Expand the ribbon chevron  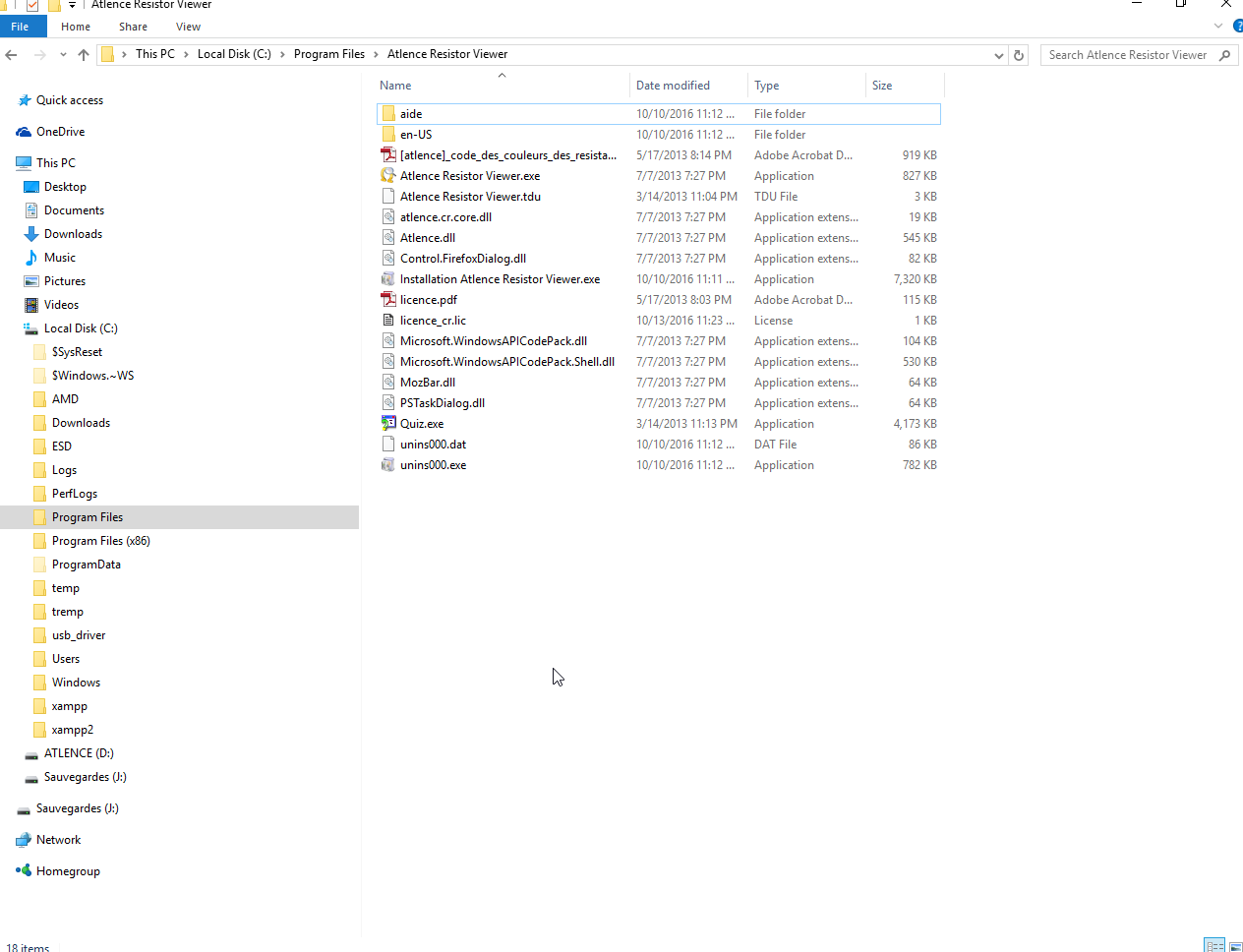click(1219, 26)
